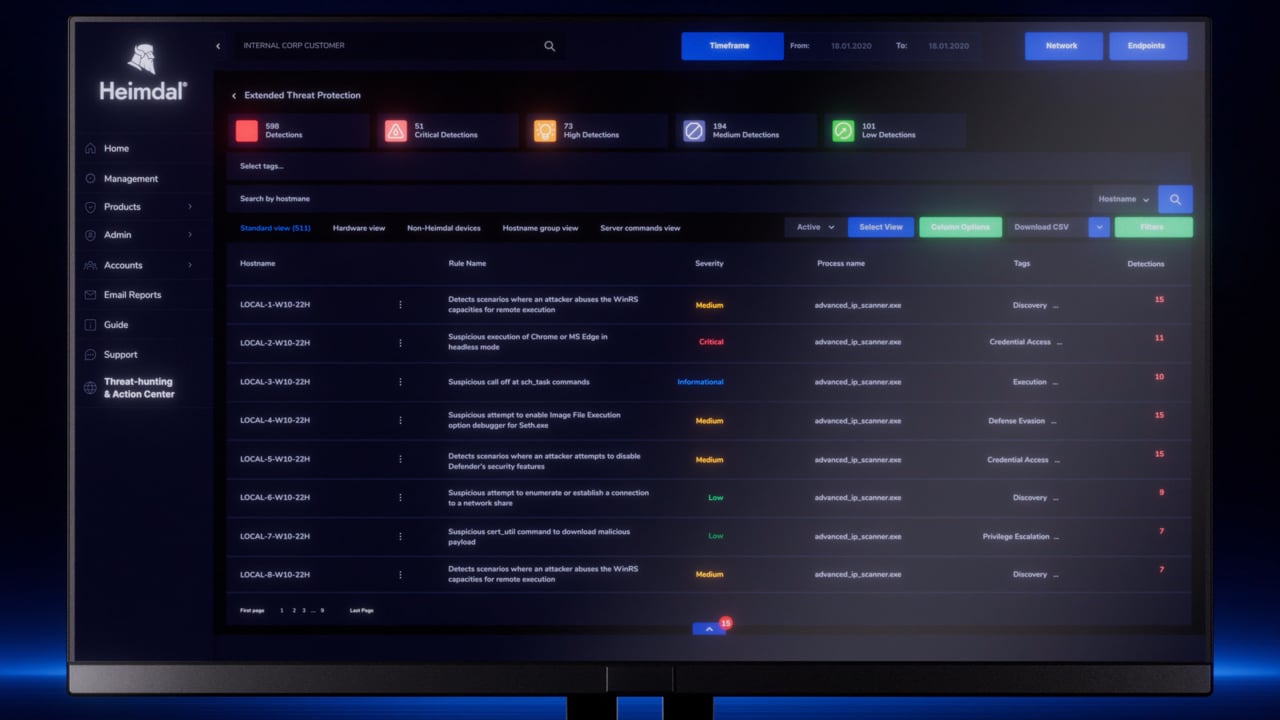Open the Hostname search-type dropdown
Screen dimensions: 1280x720
[x=1124, y=199]
